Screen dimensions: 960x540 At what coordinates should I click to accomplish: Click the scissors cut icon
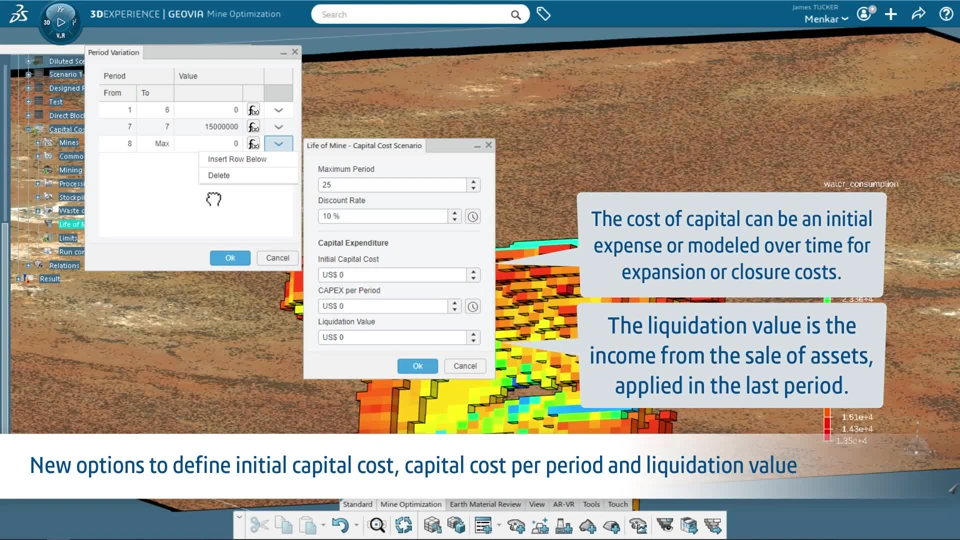259,525
